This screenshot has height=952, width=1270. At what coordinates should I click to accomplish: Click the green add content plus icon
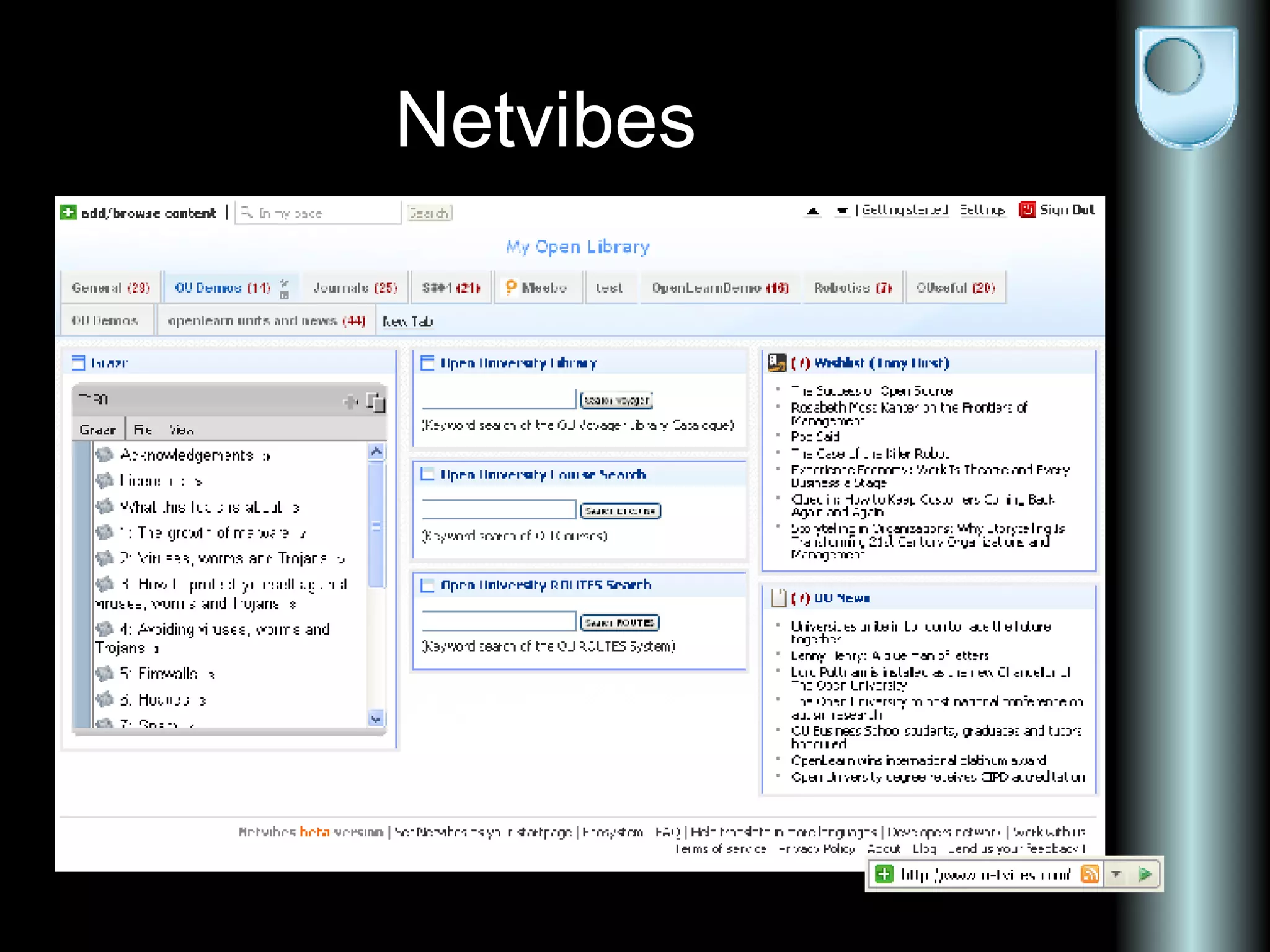click(68, 213)
